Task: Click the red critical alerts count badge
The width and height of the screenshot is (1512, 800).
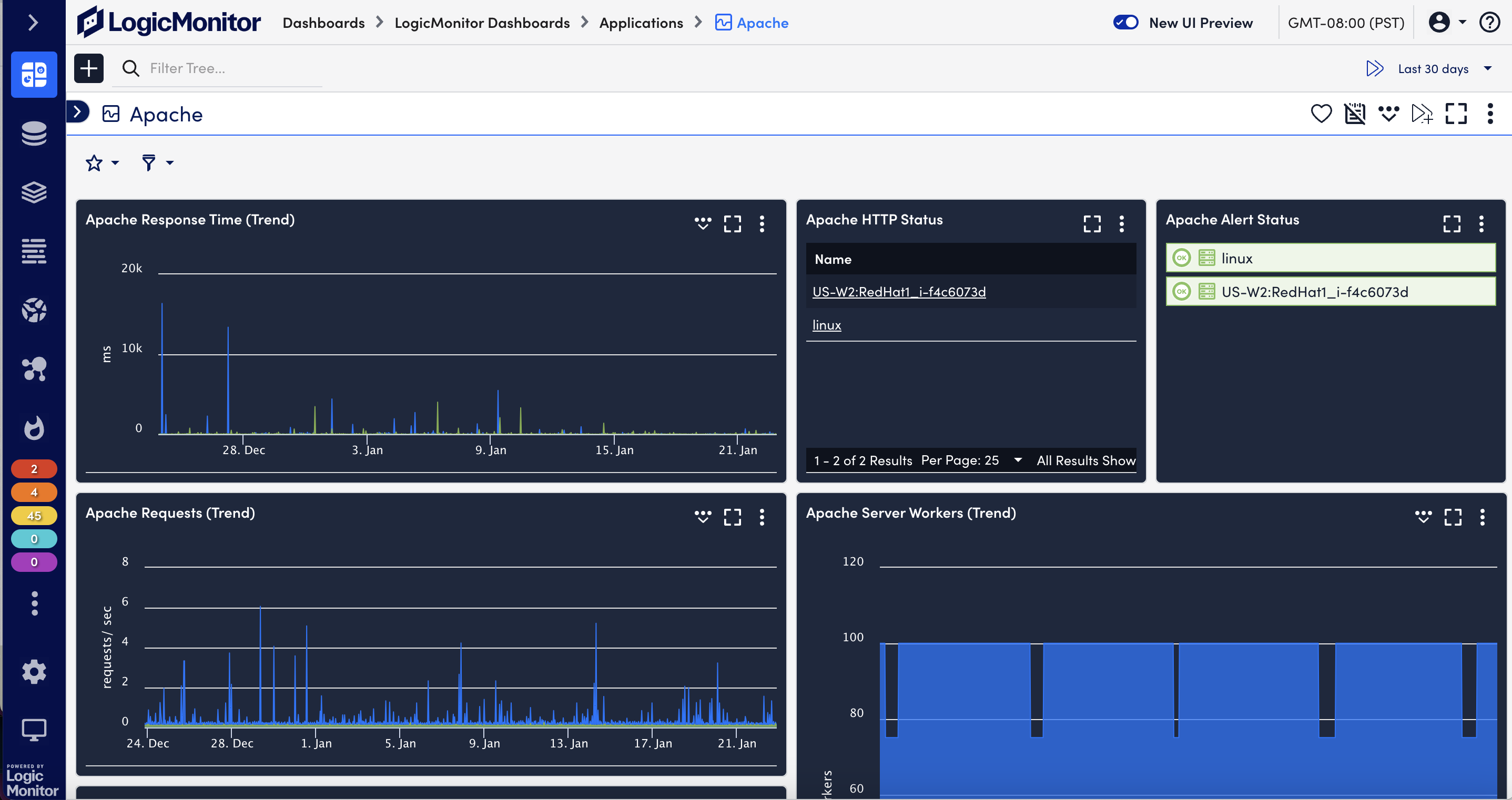Action: point(34,469)
